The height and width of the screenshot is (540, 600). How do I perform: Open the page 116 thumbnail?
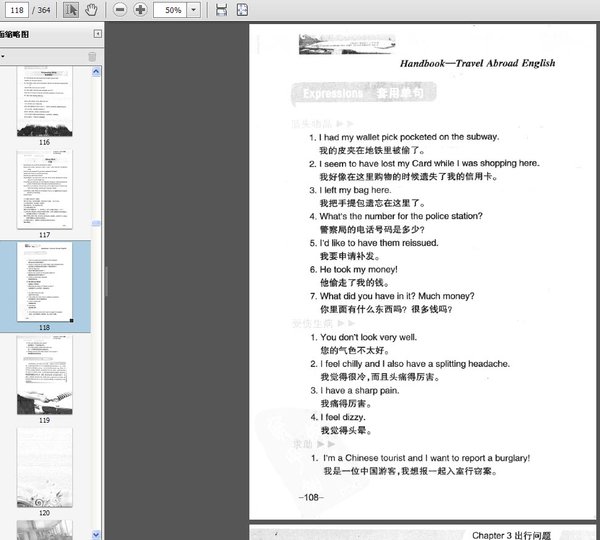point(44,101)
